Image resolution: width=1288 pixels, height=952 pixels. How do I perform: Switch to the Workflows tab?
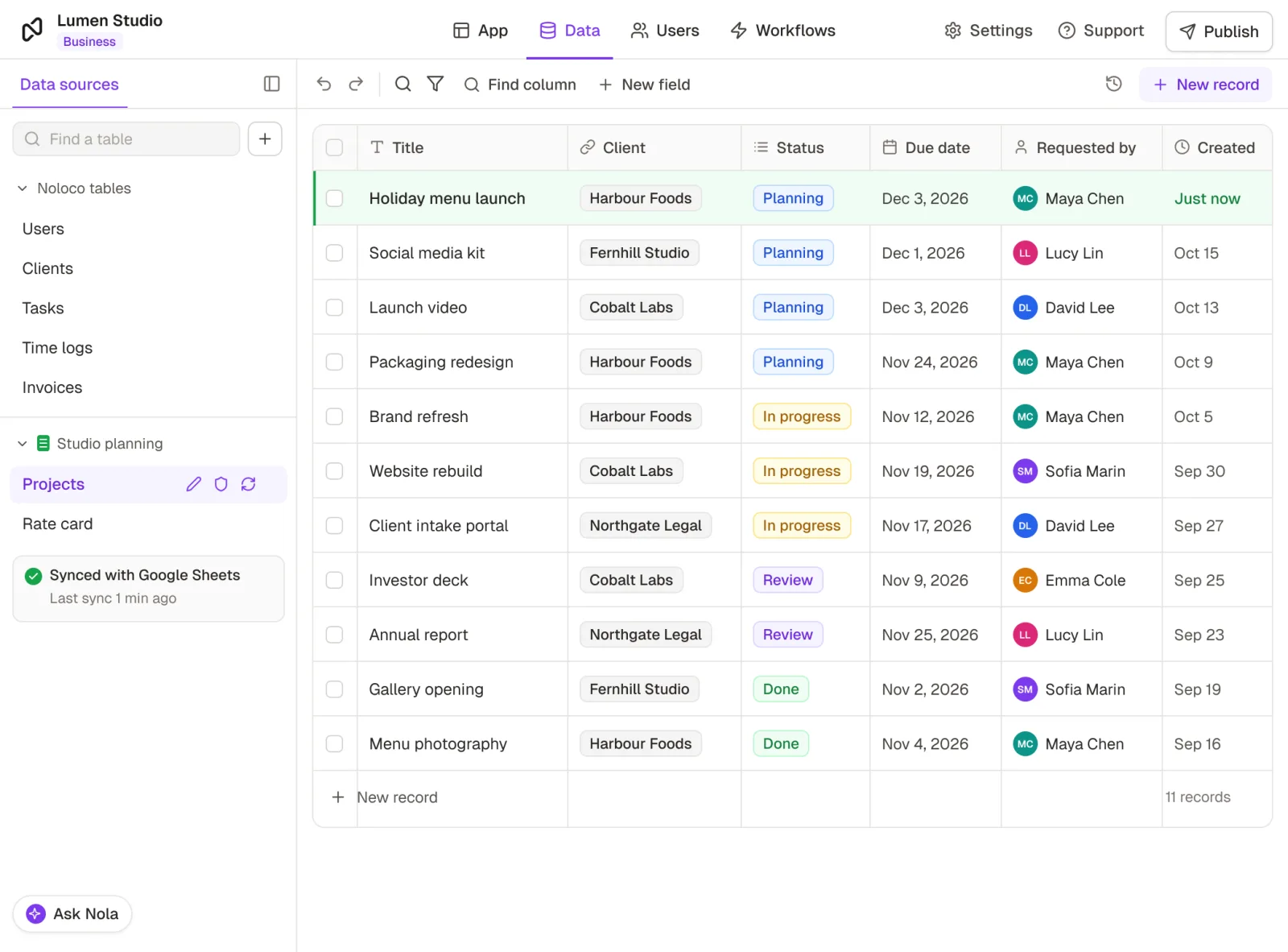click(x=782, y=31)
